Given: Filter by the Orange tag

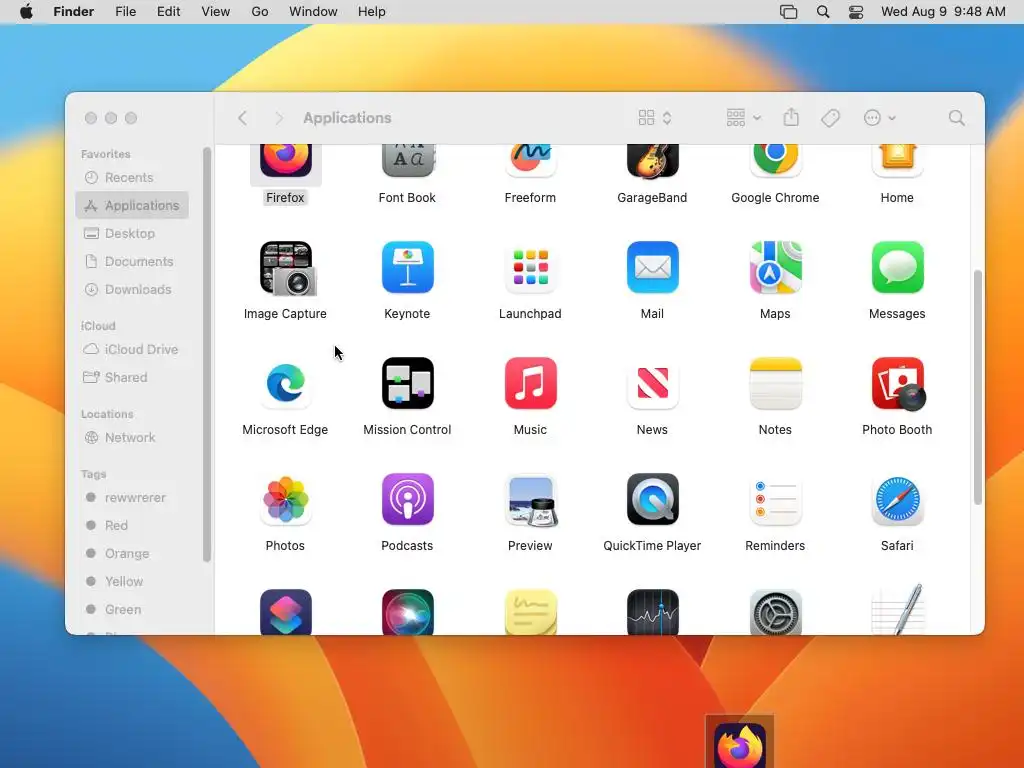Looking at the screenshot, I should click(x=133, y=554).
